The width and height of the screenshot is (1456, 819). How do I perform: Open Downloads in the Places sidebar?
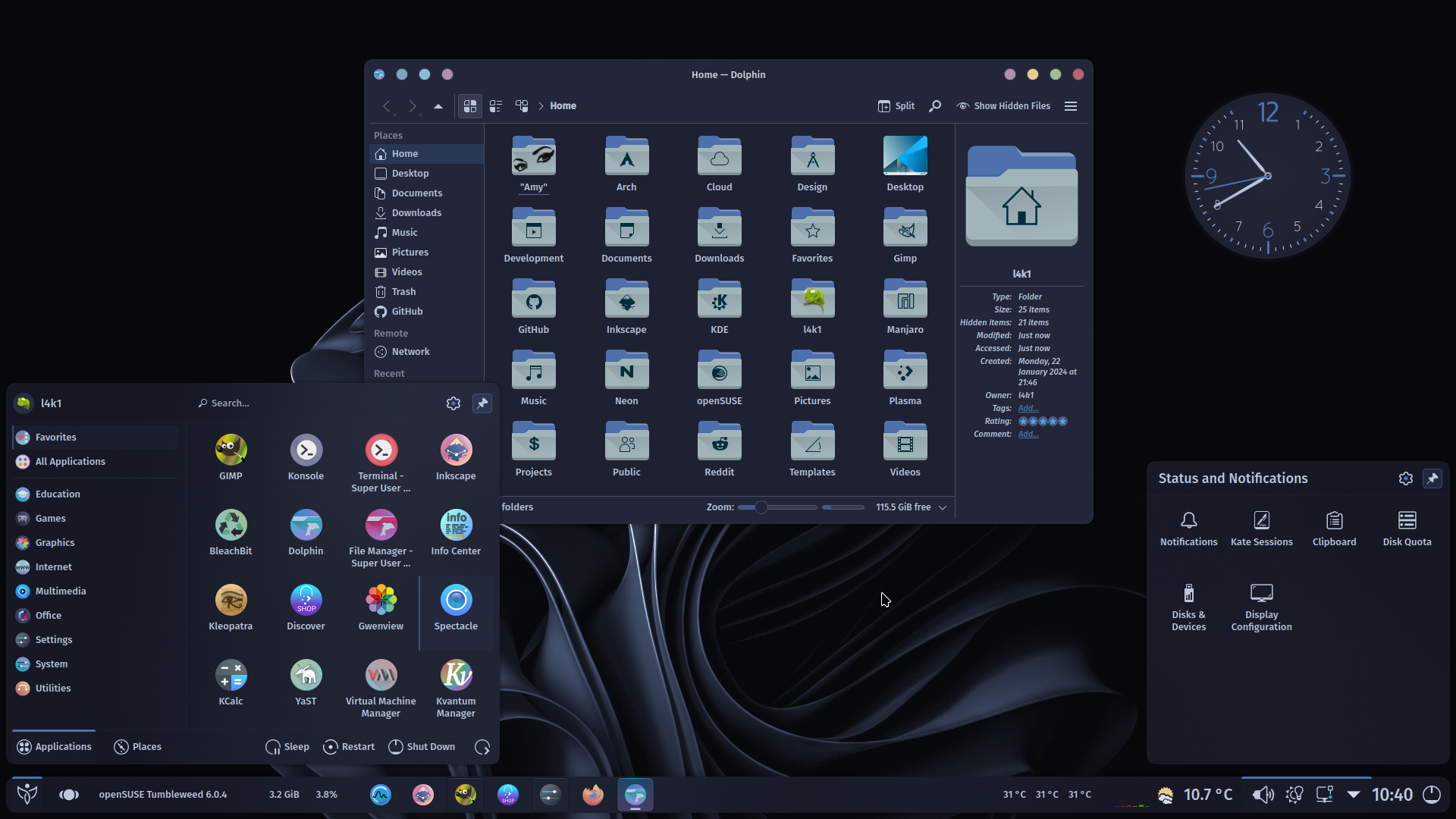426,213
